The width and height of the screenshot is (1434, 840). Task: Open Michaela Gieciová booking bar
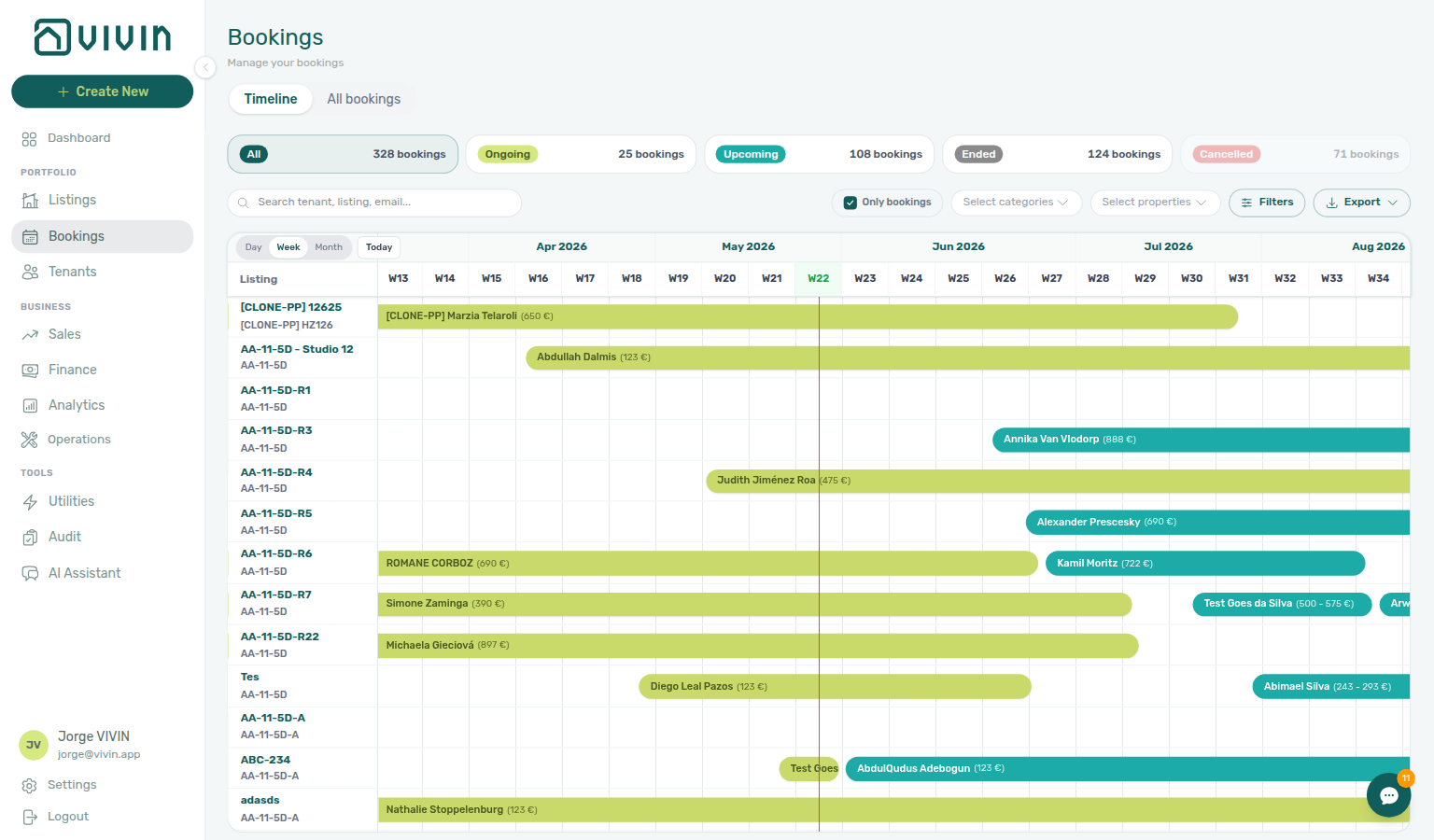click(758, 646)
